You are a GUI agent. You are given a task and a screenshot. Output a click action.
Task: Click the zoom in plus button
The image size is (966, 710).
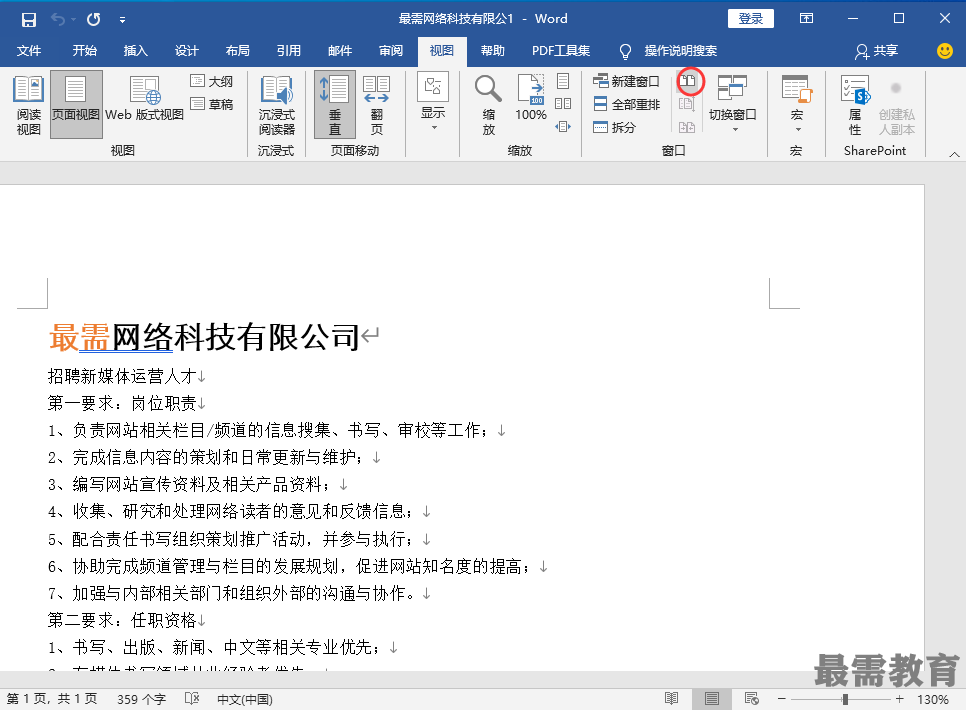(x=899, y=699)
